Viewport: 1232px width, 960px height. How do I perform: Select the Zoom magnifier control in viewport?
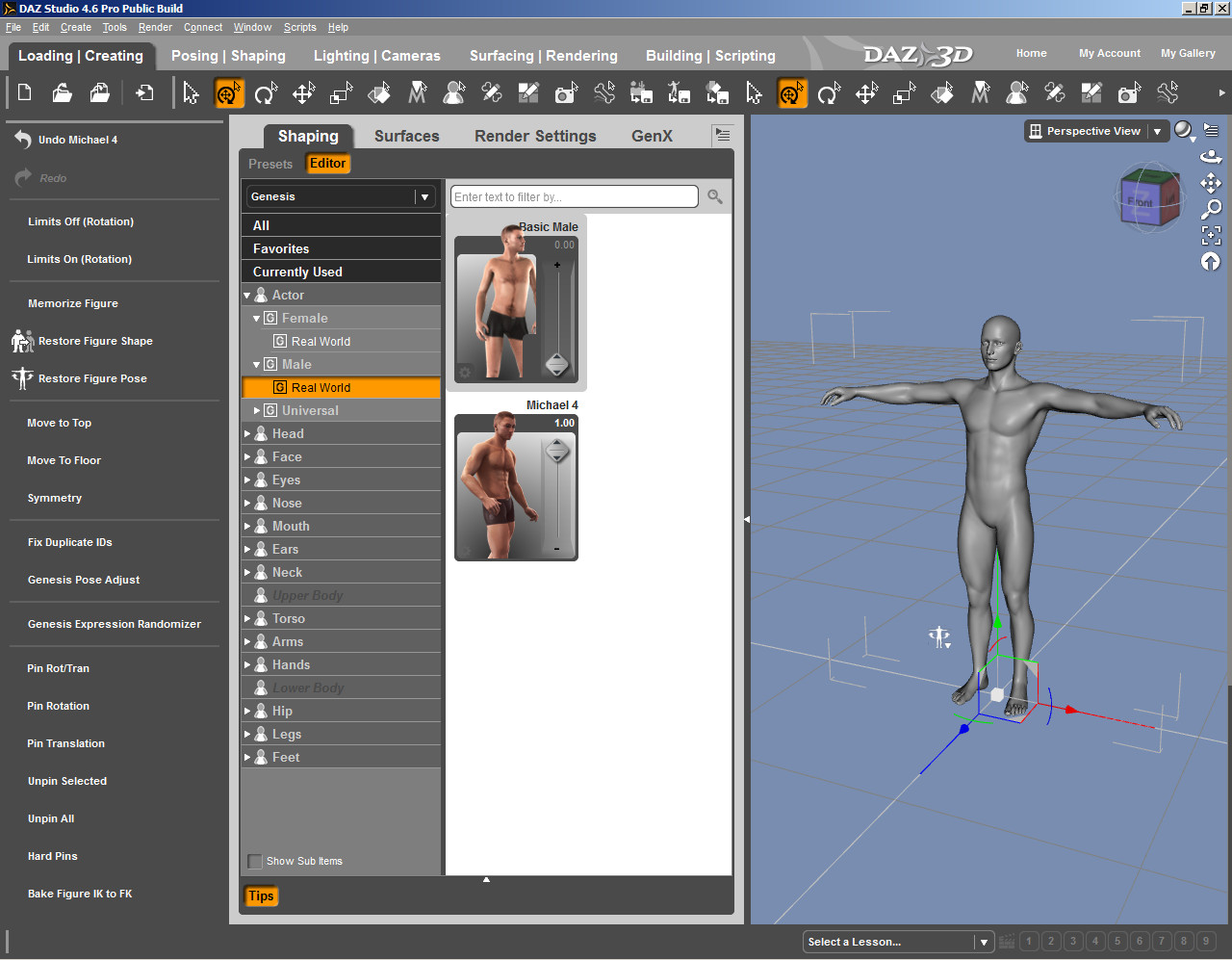1211,209
